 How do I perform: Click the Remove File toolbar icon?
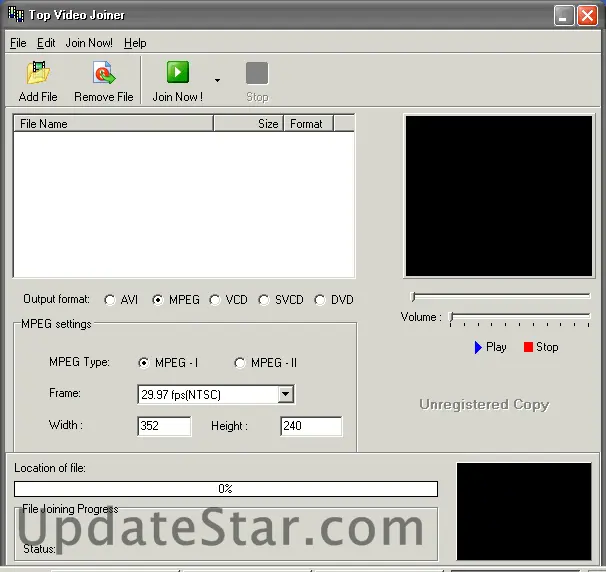(x=104, y=73)
